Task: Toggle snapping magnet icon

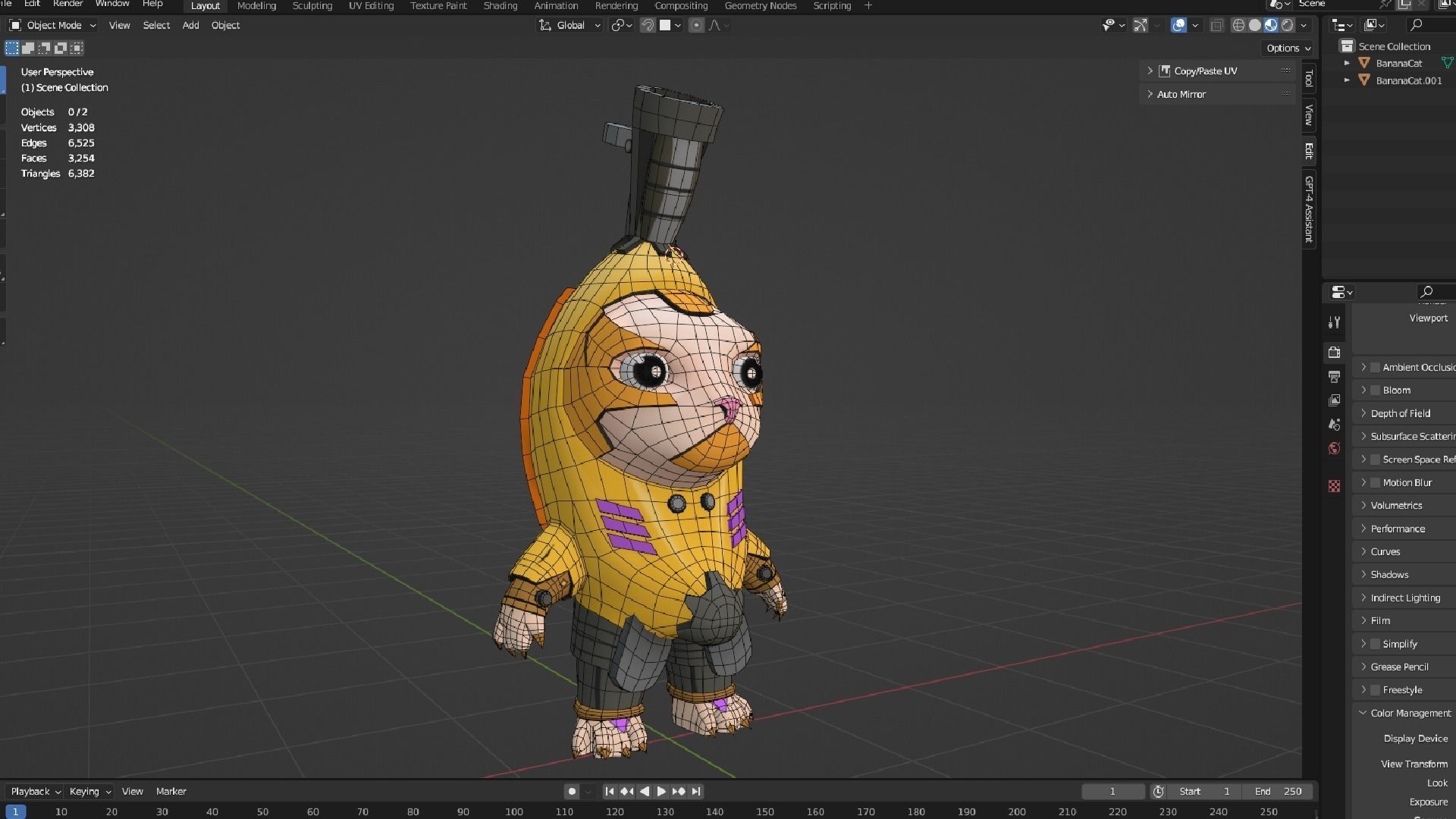Action: point(648,25)
